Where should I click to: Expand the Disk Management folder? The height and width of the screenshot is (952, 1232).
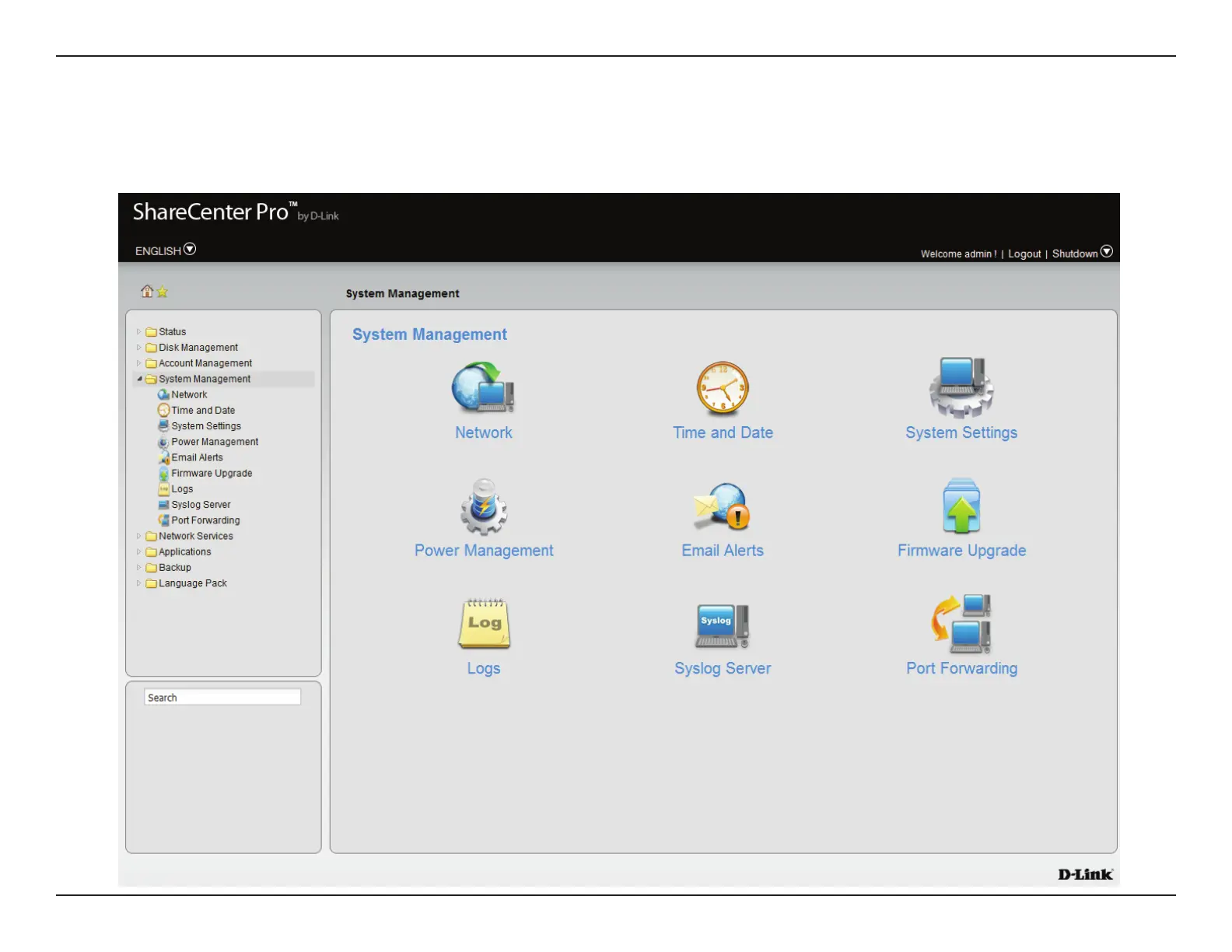(x=139, y=348)
